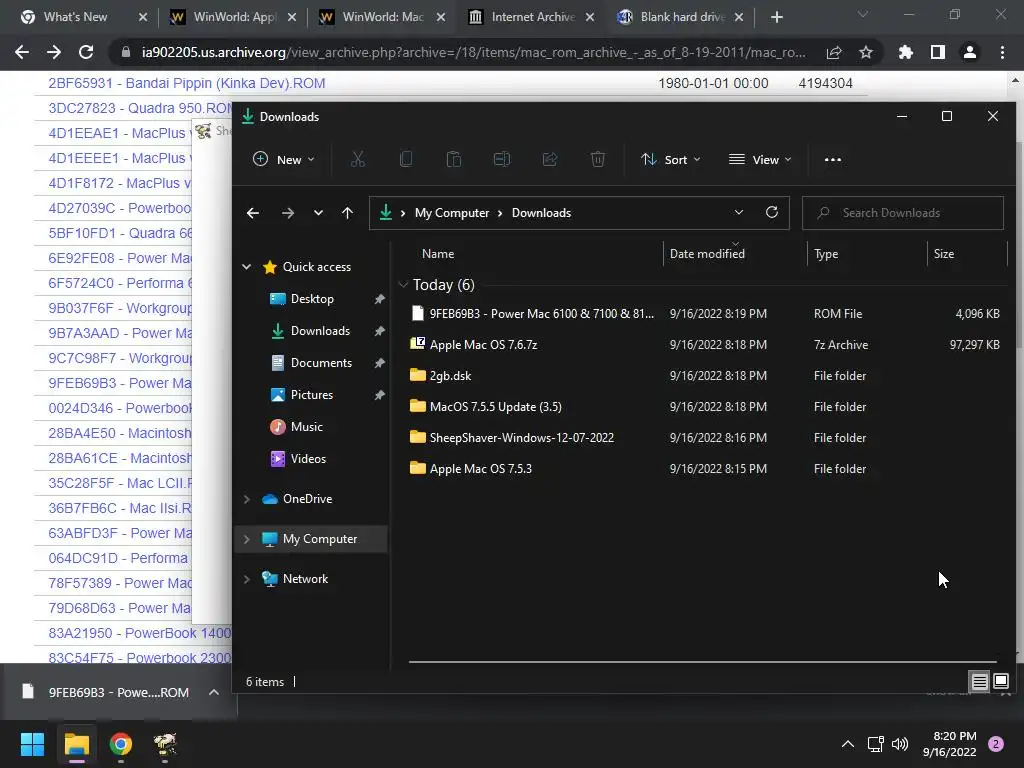Viewport: 1024px width, 768px height.
Task: Expand address bar history dropdown
Action: pos(739,212)
